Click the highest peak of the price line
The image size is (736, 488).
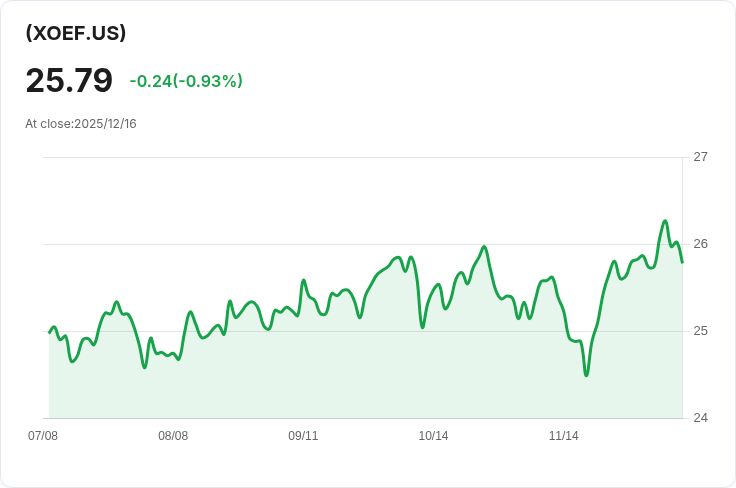(x=665, y=221)
